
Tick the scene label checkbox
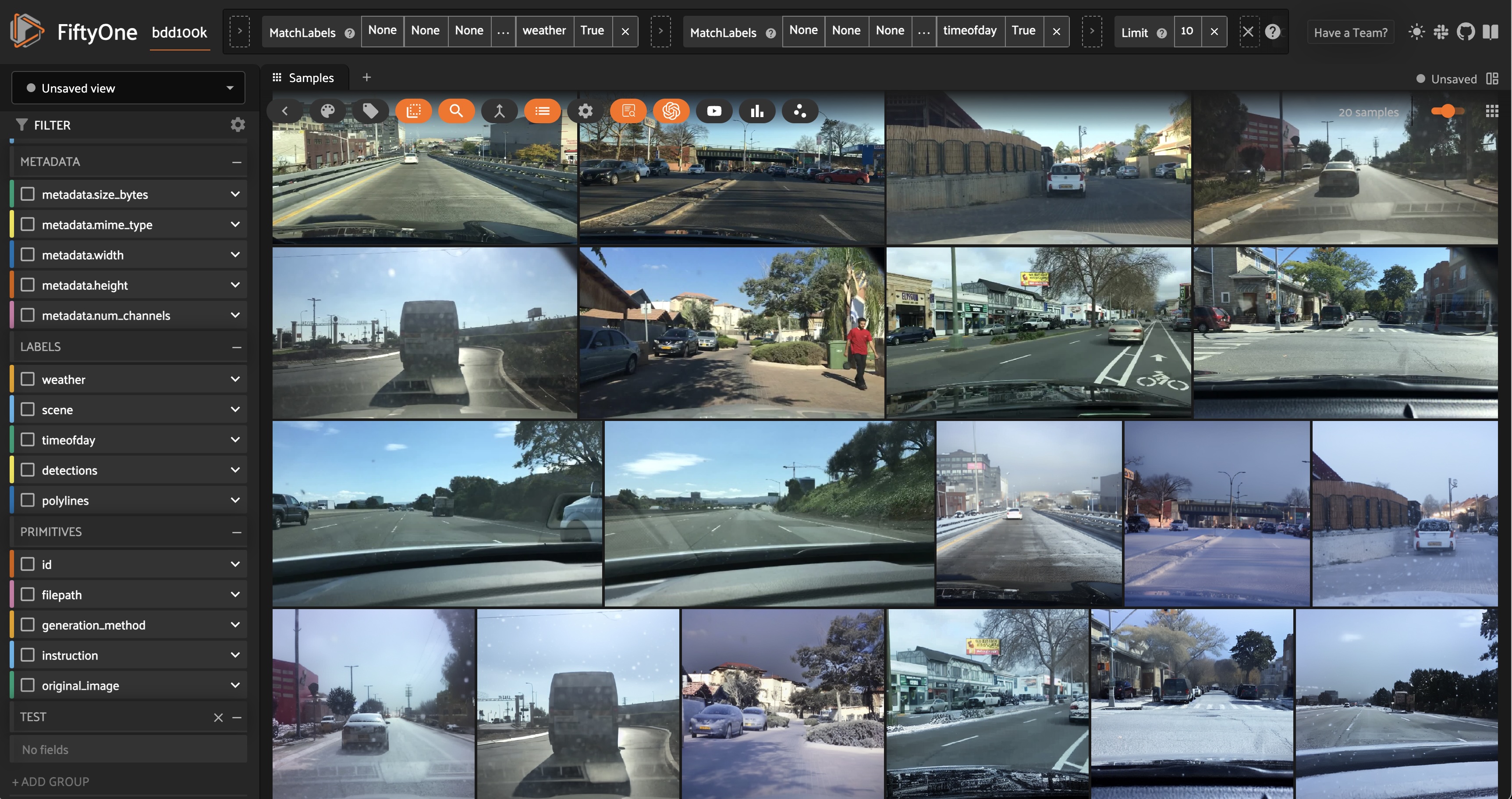[28, 410]
